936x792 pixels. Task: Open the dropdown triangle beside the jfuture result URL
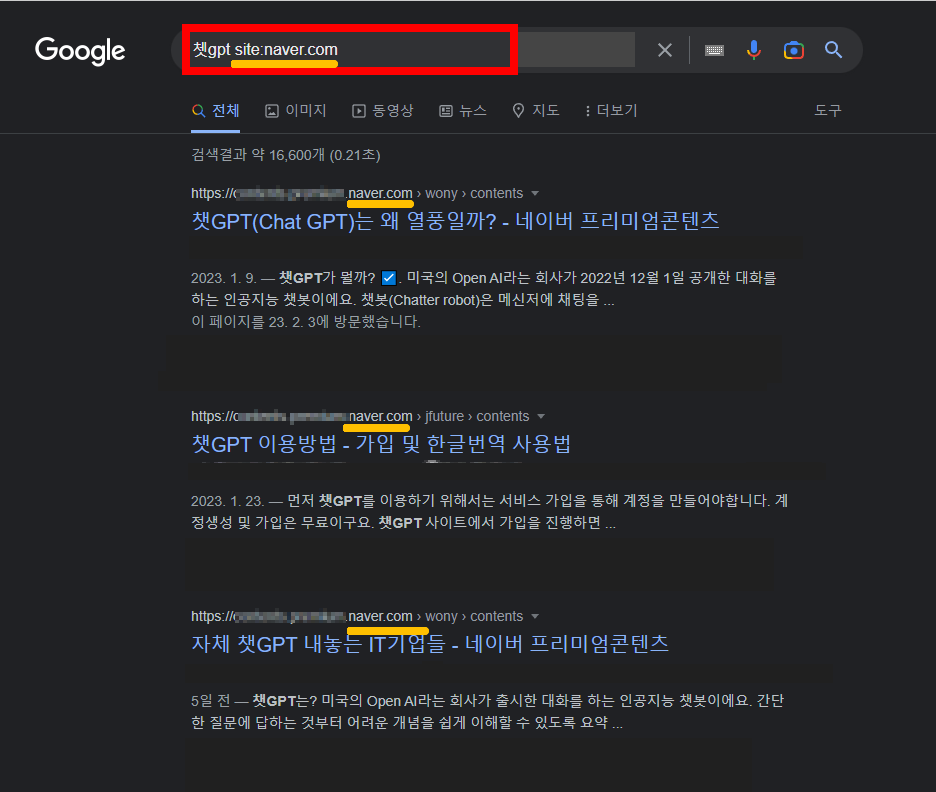point(541,415)
